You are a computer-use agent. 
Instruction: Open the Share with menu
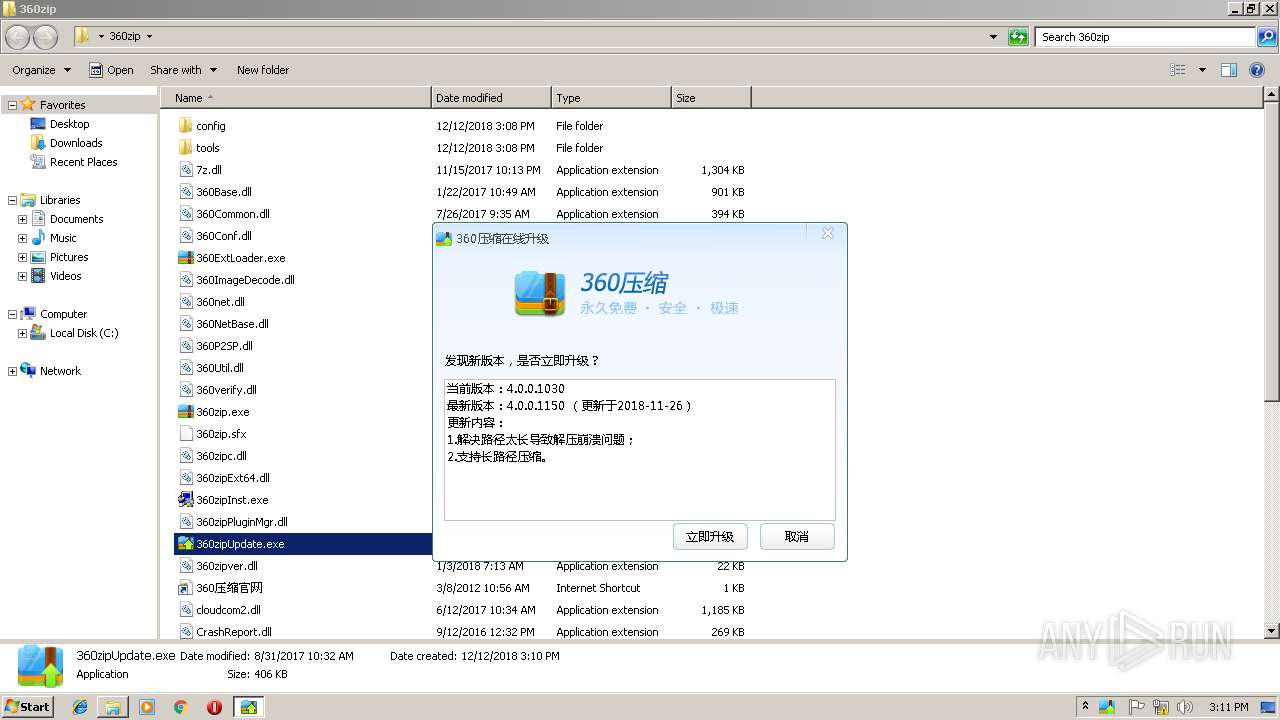pyautogui.click(x=183, y=70)
